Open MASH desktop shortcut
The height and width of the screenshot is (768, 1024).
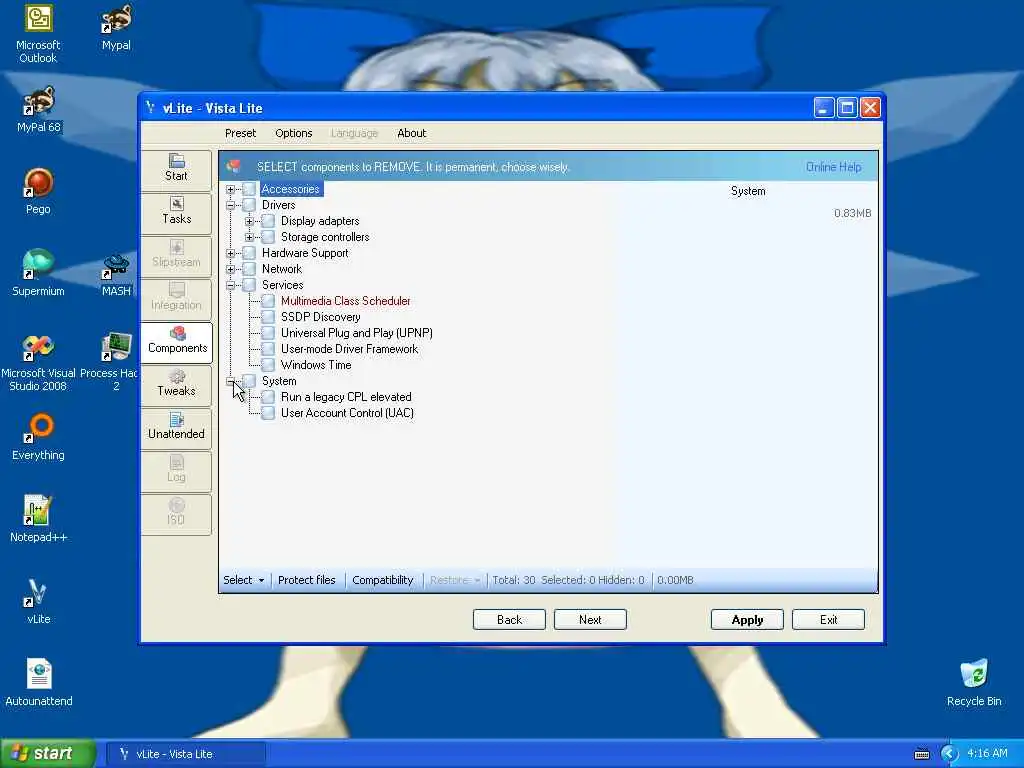116,274
